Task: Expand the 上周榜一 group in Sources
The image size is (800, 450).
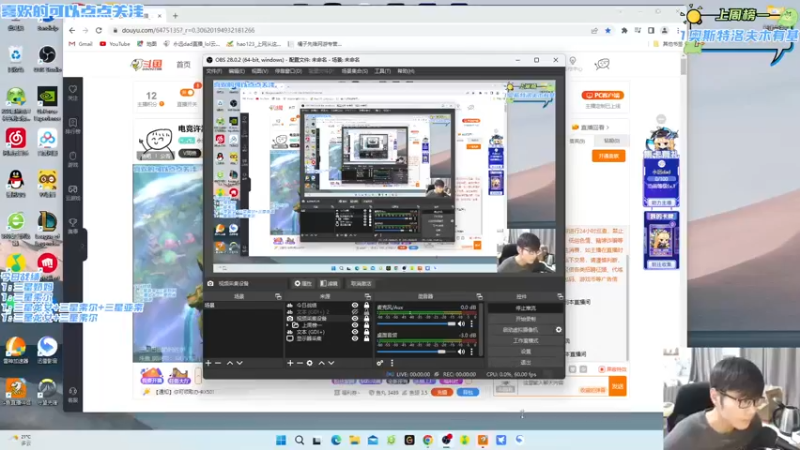Action: pos(288,325)
